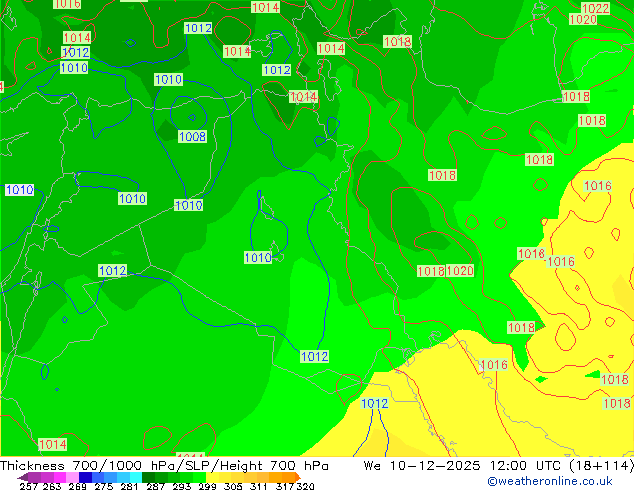Click the legend value 311

(259, 486)
